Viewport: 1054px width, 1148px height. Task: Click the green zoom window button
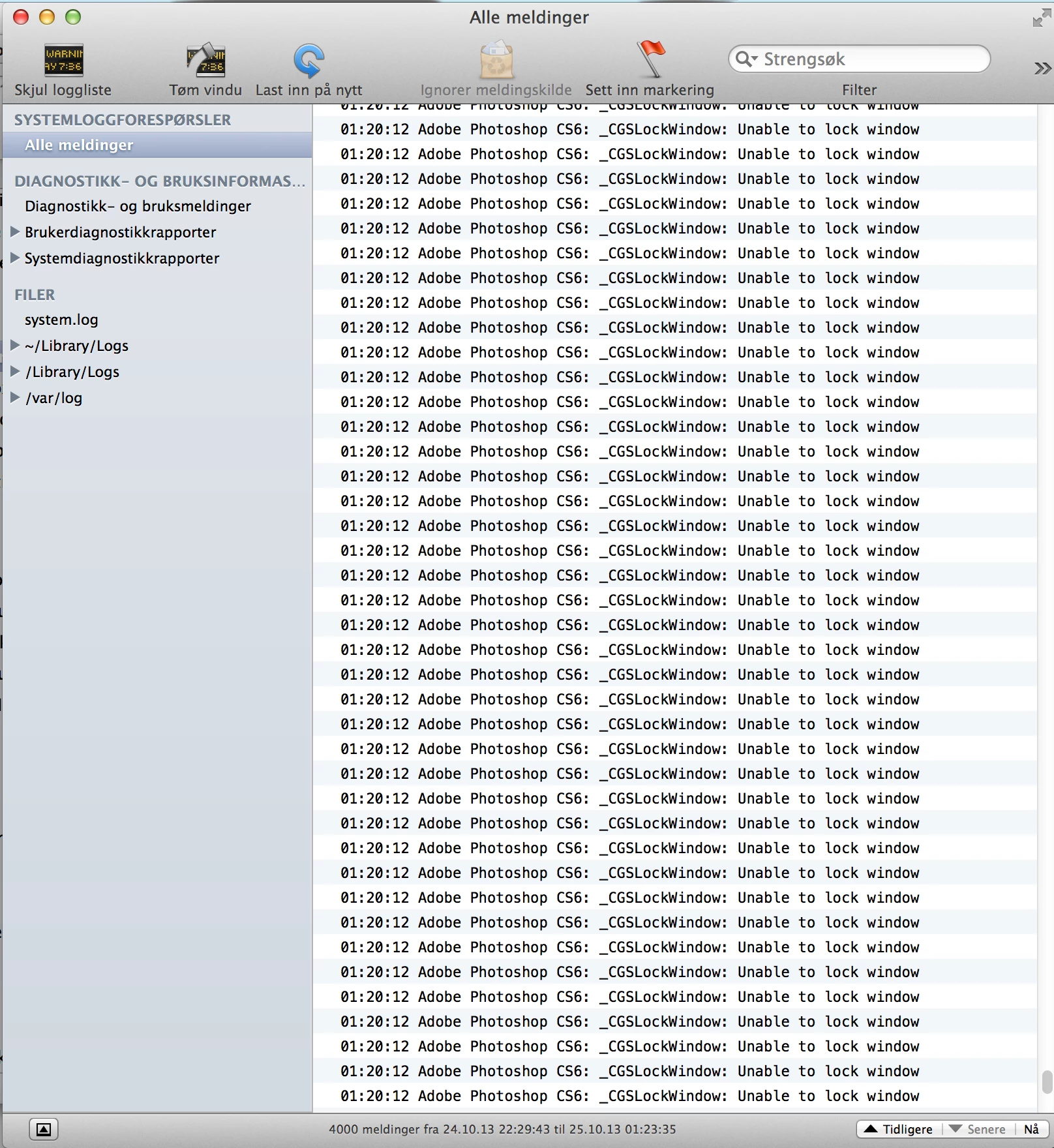73,17
